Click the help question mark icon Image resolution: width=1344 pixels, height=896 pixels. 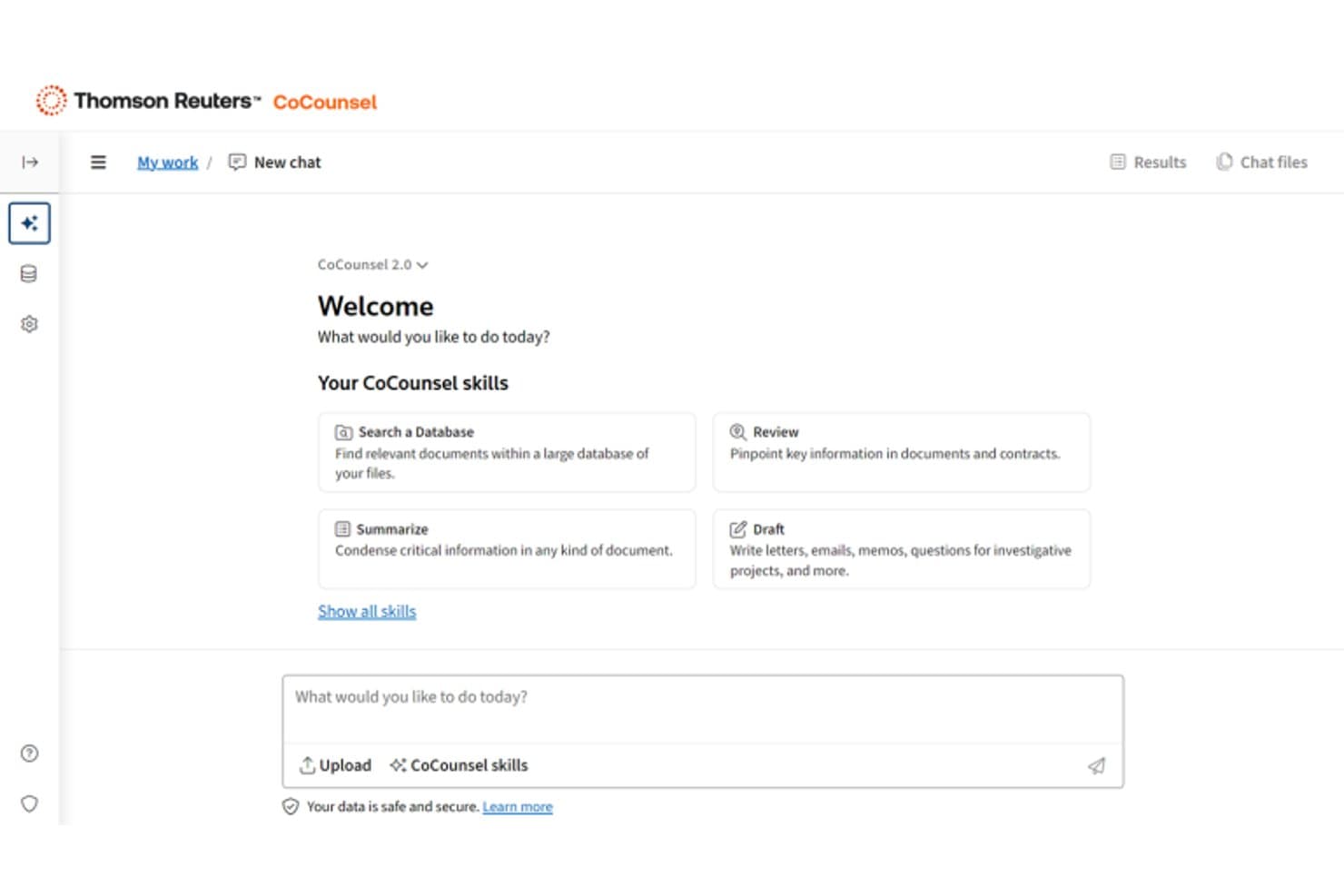tap(29, 753)
